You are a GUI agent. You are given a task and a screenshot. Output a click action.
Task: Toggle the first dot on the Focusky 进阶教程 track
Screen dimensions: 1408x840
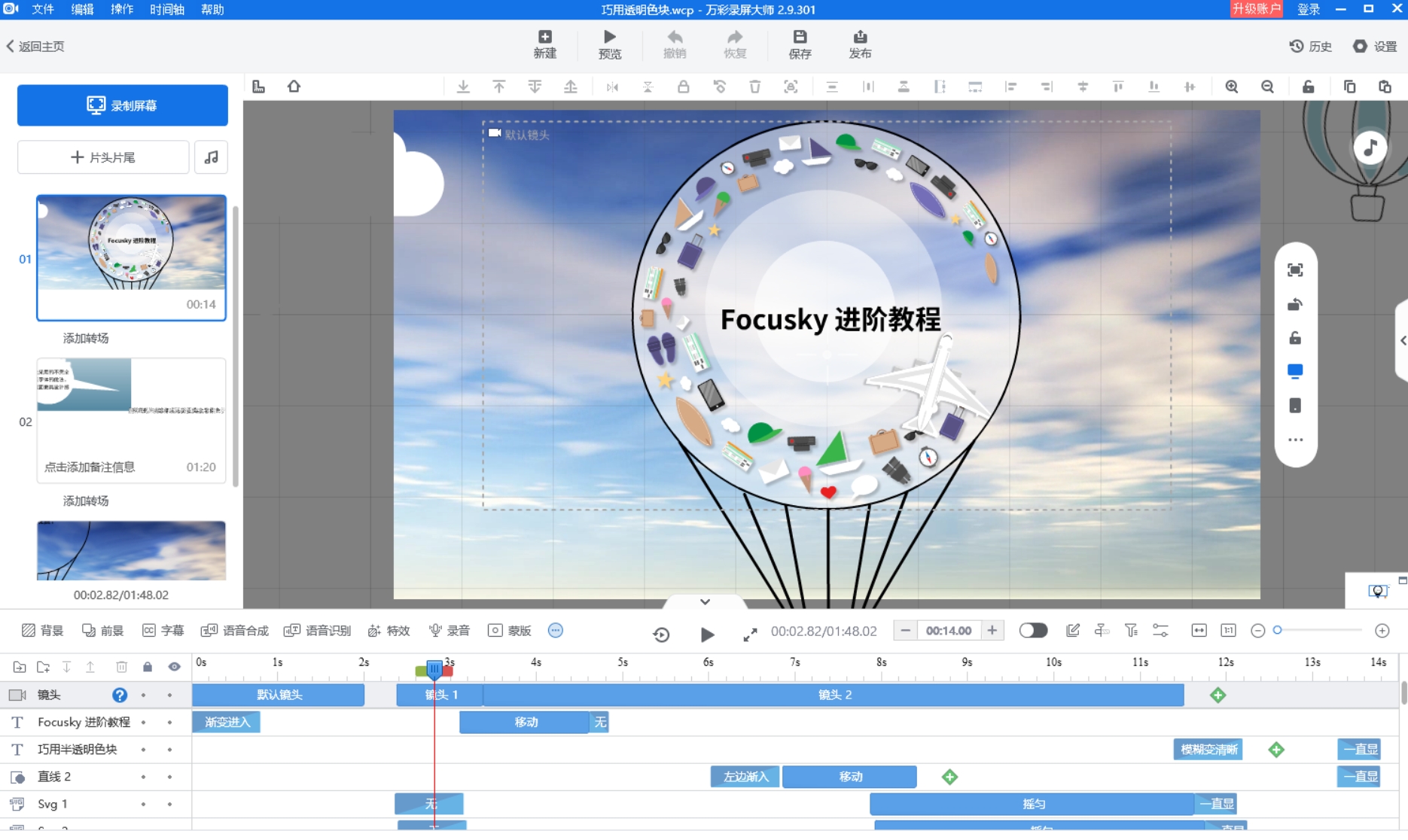click(x=143, y=723)
